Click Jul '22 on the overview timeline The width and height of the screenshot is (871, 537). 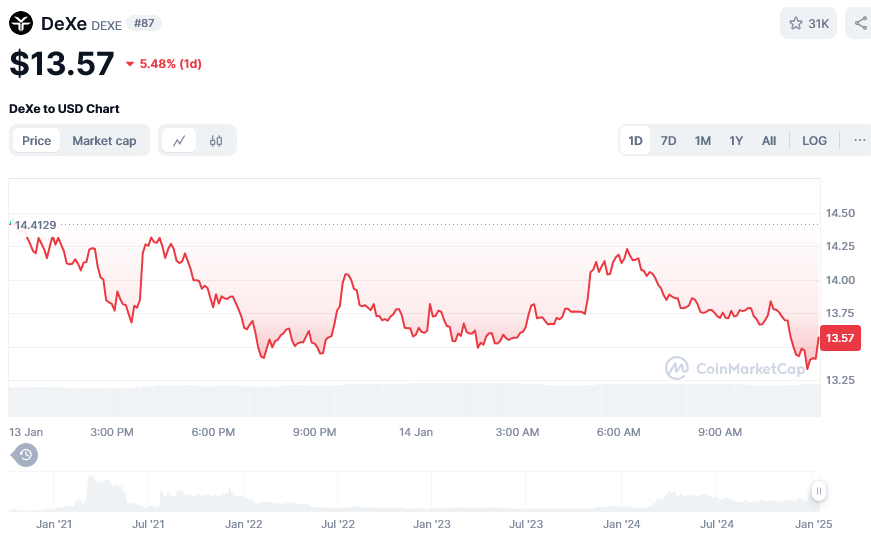pos(338,524)
